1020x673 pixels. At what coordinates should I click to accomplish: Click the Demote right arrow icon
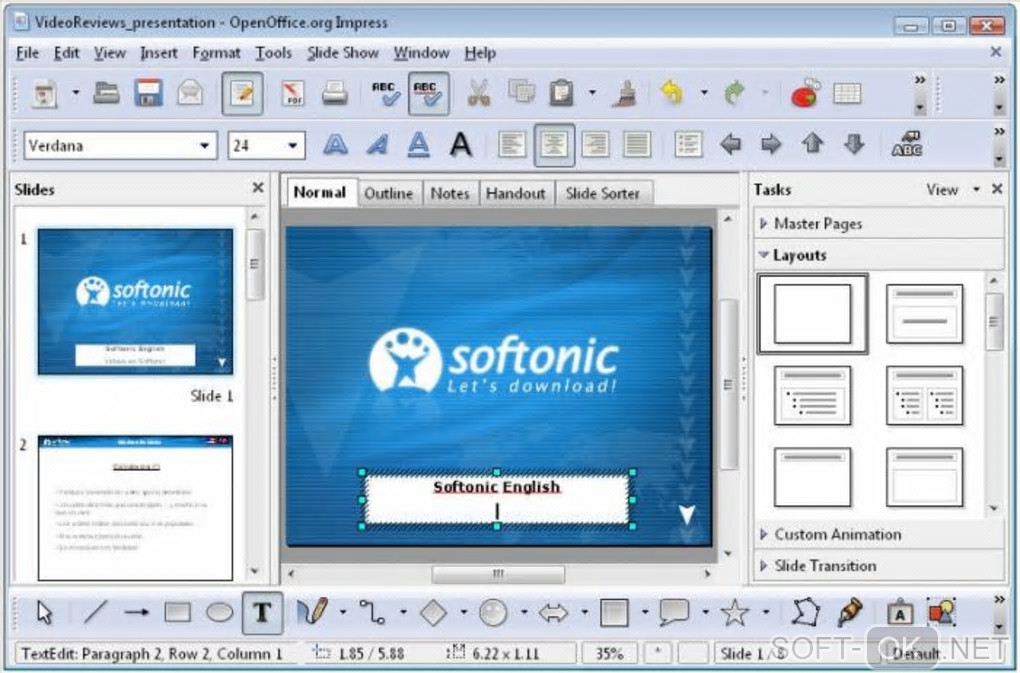[x=772, y=144]
